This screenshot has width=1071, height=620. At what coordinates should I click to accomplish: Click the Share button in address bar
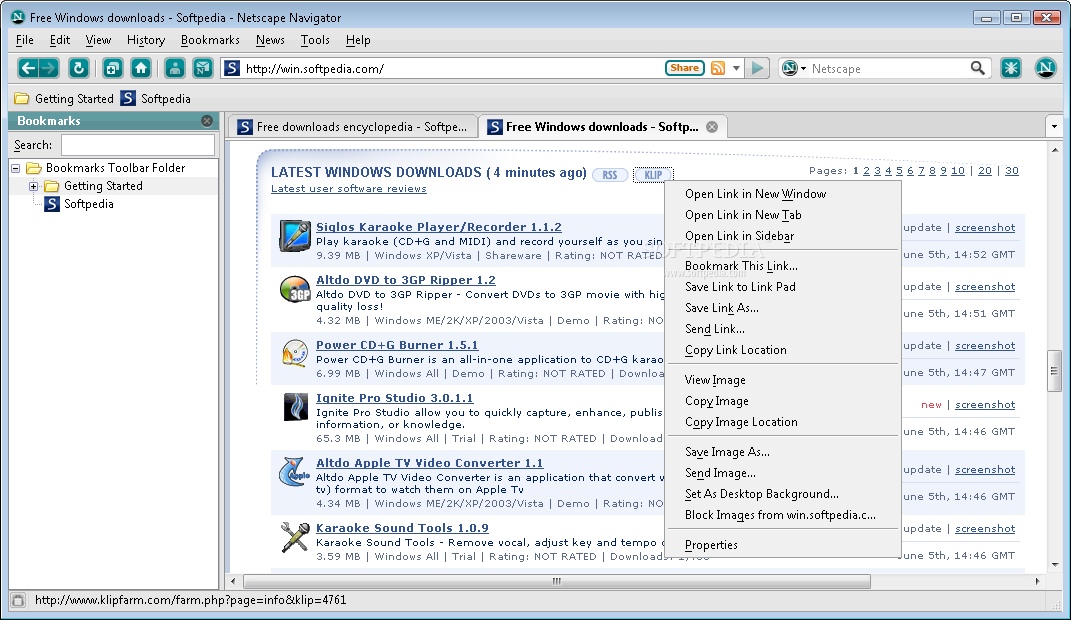[684, 68]
